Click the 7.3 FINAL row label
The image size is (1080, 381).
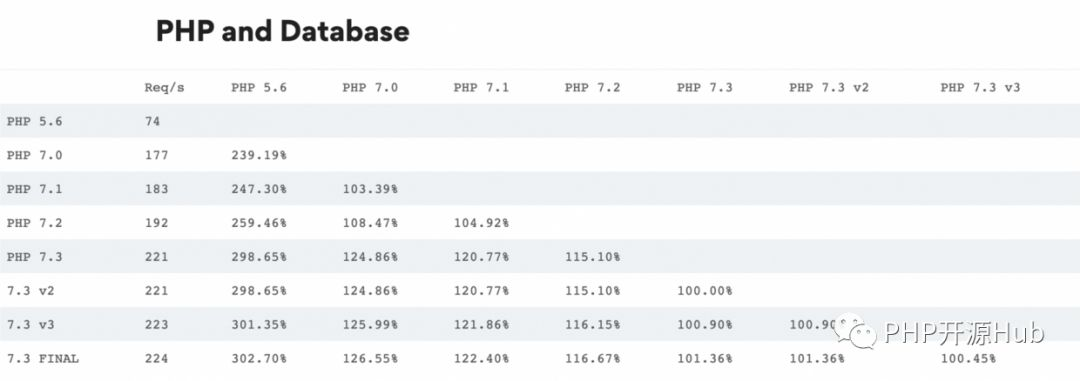click(43, 359)
